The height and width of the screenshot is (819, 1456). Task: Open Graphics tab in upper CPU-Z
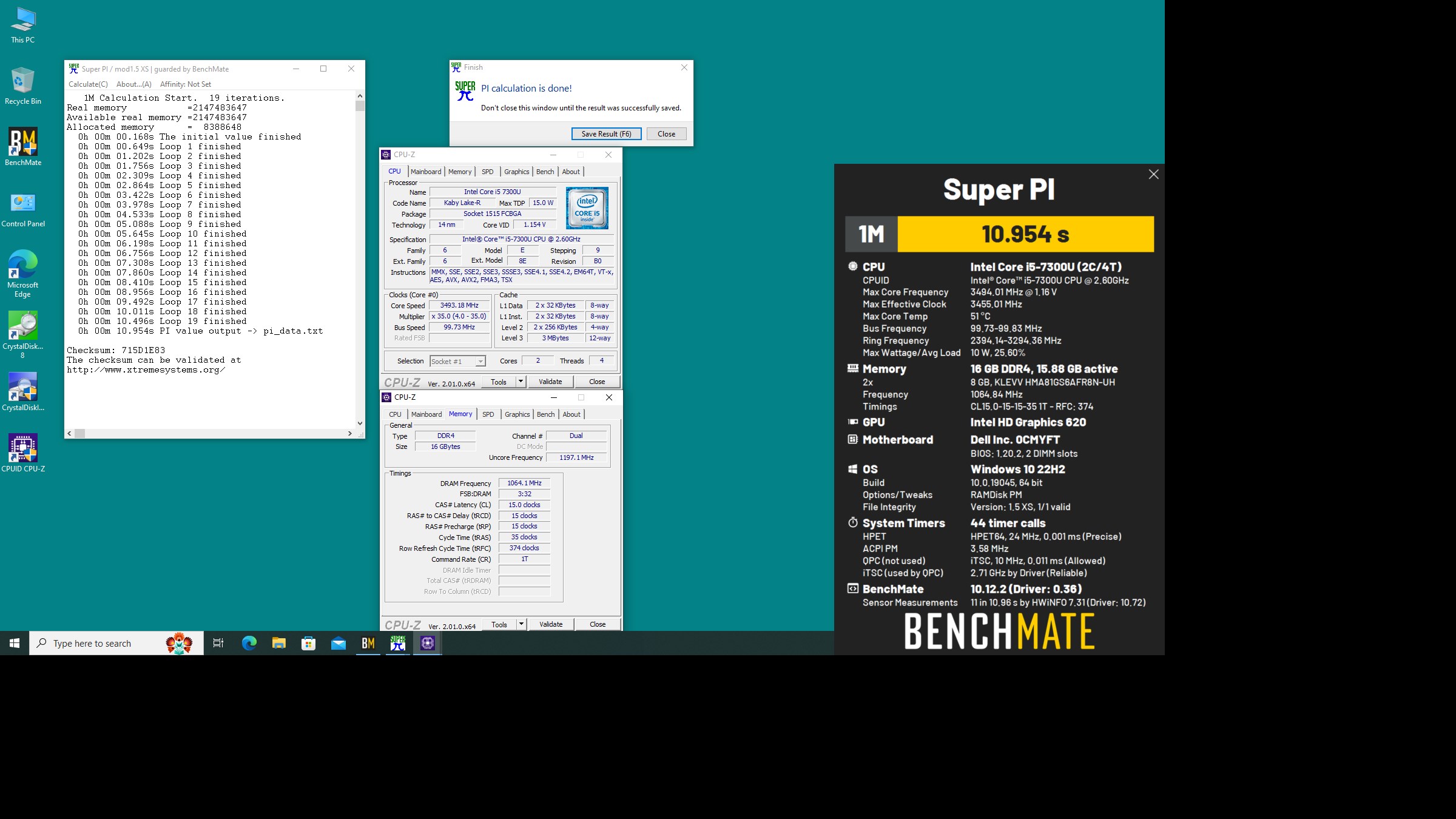pyautogui.click(x=517, y=172)
